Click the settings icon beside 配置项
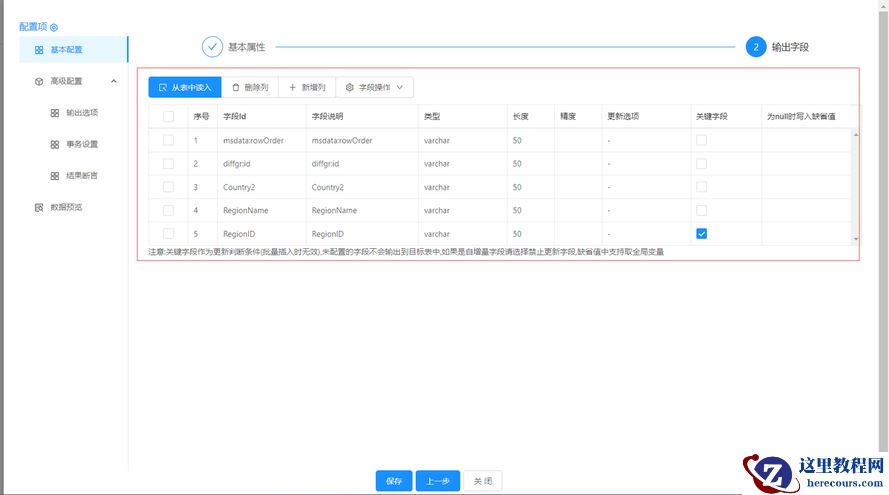Image resolution: width=889 pixels, height=495 pixels. pos(54,27)
